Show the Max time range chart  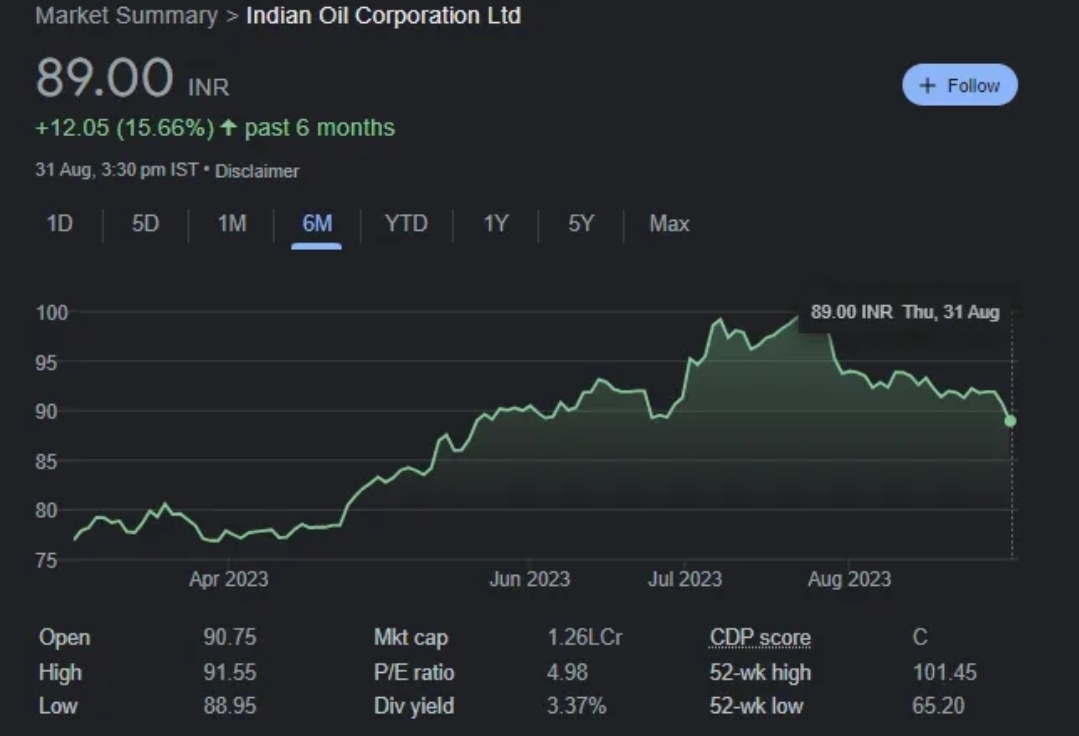669,224
